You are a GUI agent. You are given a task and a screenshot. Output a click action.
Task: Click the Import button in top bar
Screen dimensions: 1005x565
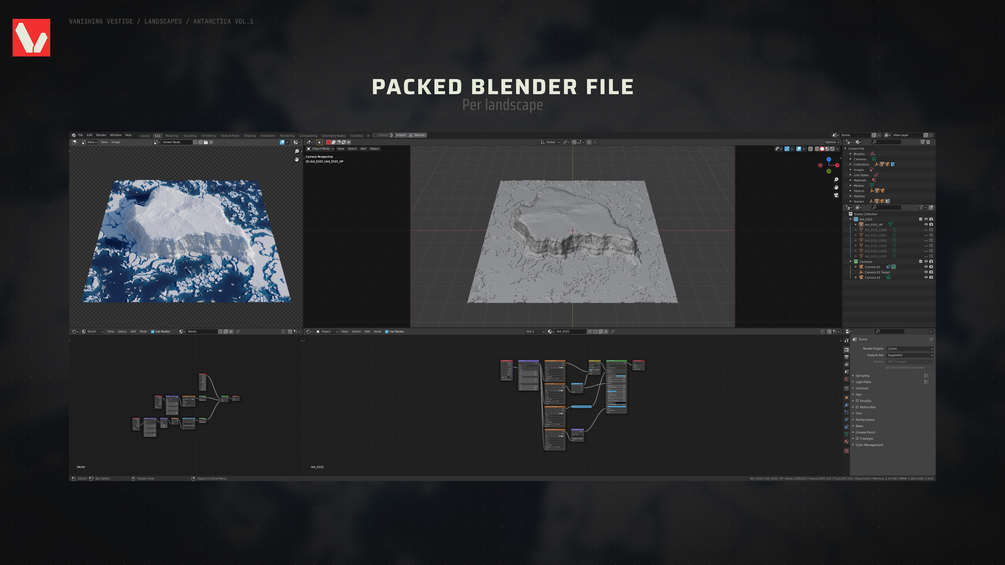[401, 135]
